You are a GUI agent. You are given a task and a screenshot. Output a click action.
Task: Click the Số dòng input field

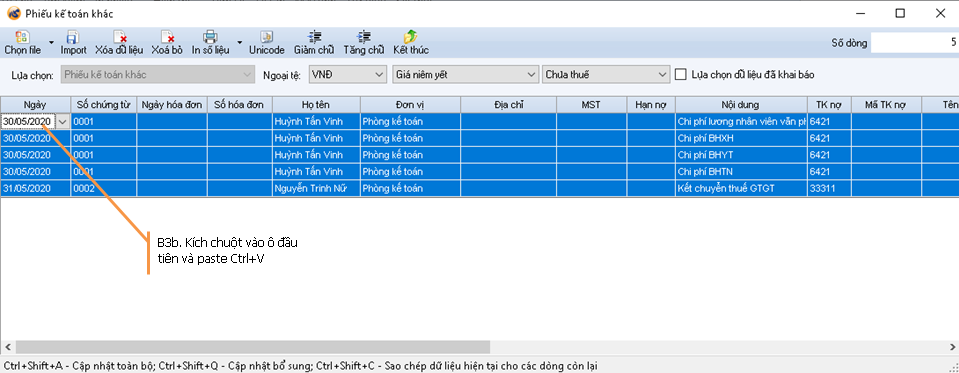tap(915, 43)
